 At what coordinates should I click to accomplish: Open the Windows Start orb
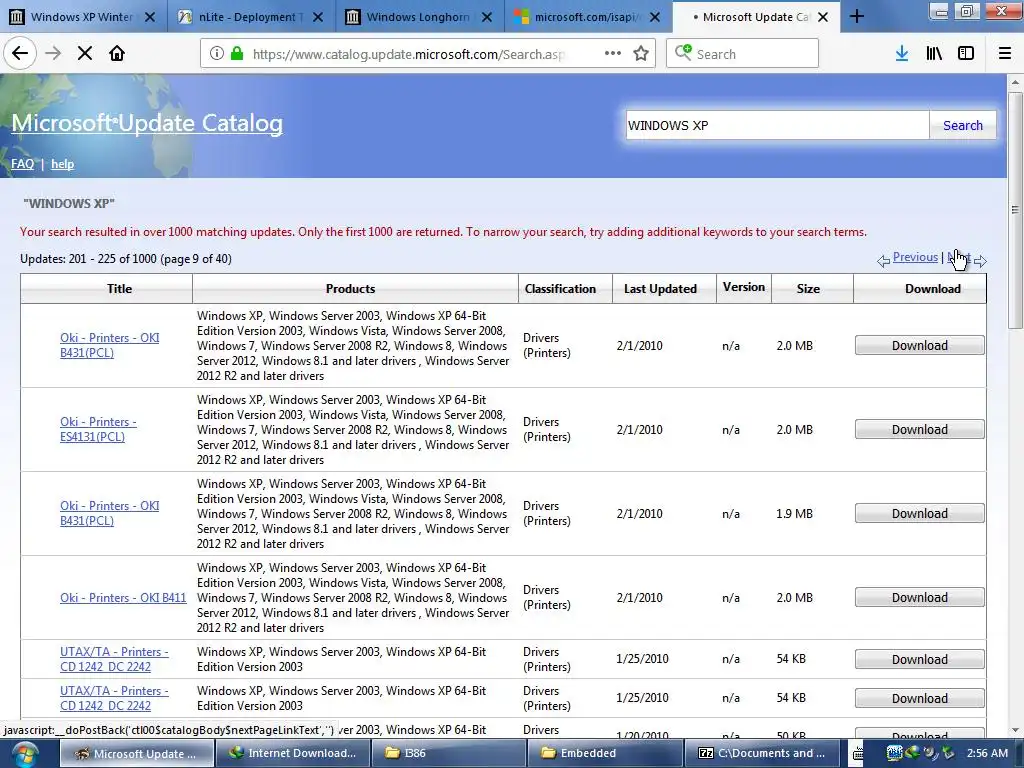coord(25,754)
